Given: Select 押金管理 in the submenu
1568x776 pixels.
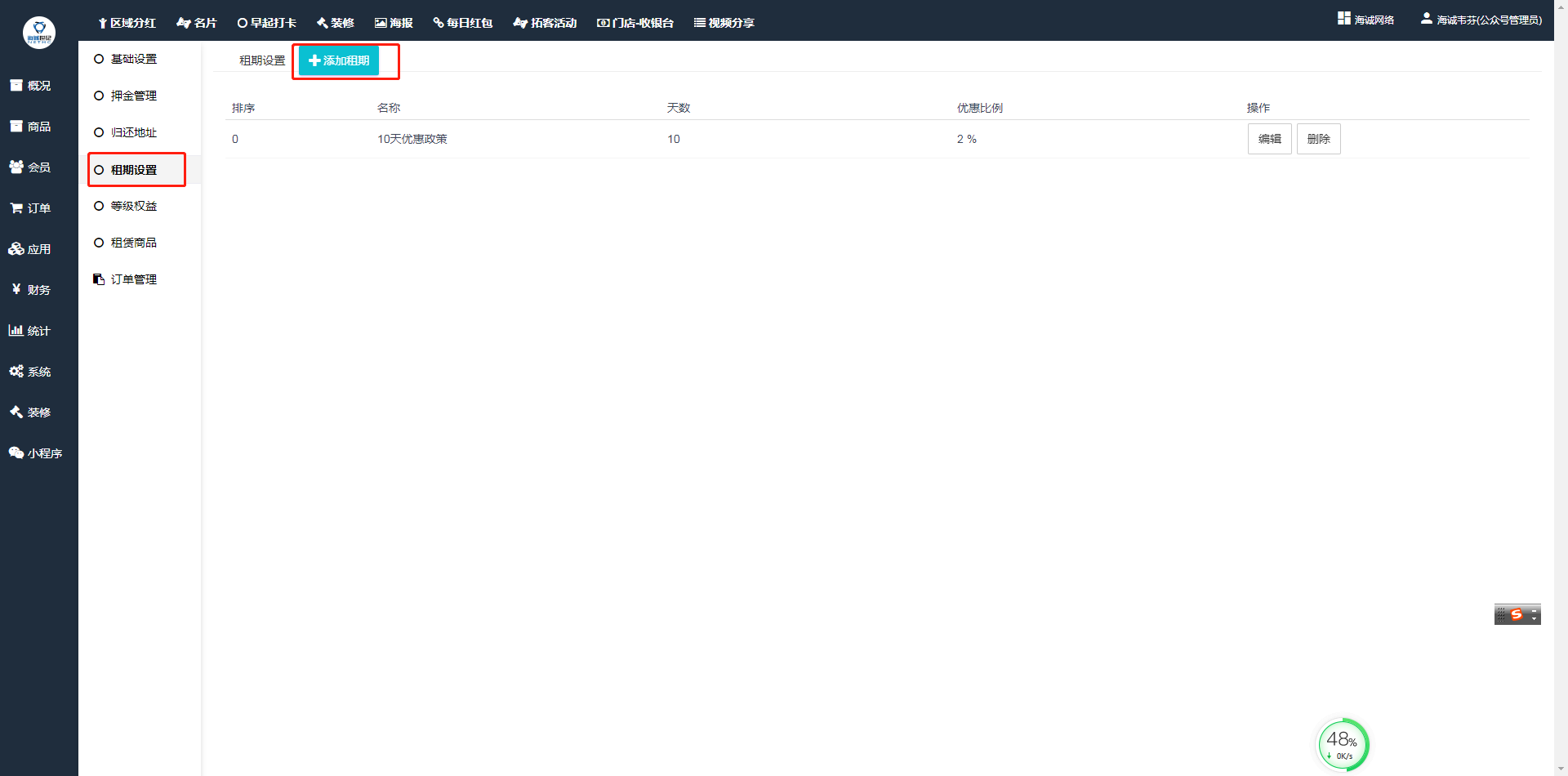Looking at the screenshot, I should point(134,96).
